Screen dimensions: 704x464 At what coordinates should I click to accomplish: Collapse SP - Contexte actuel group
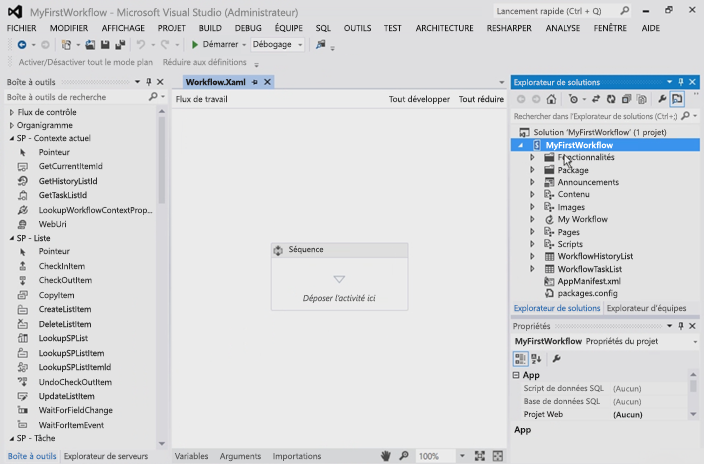[x=12, y=138]
